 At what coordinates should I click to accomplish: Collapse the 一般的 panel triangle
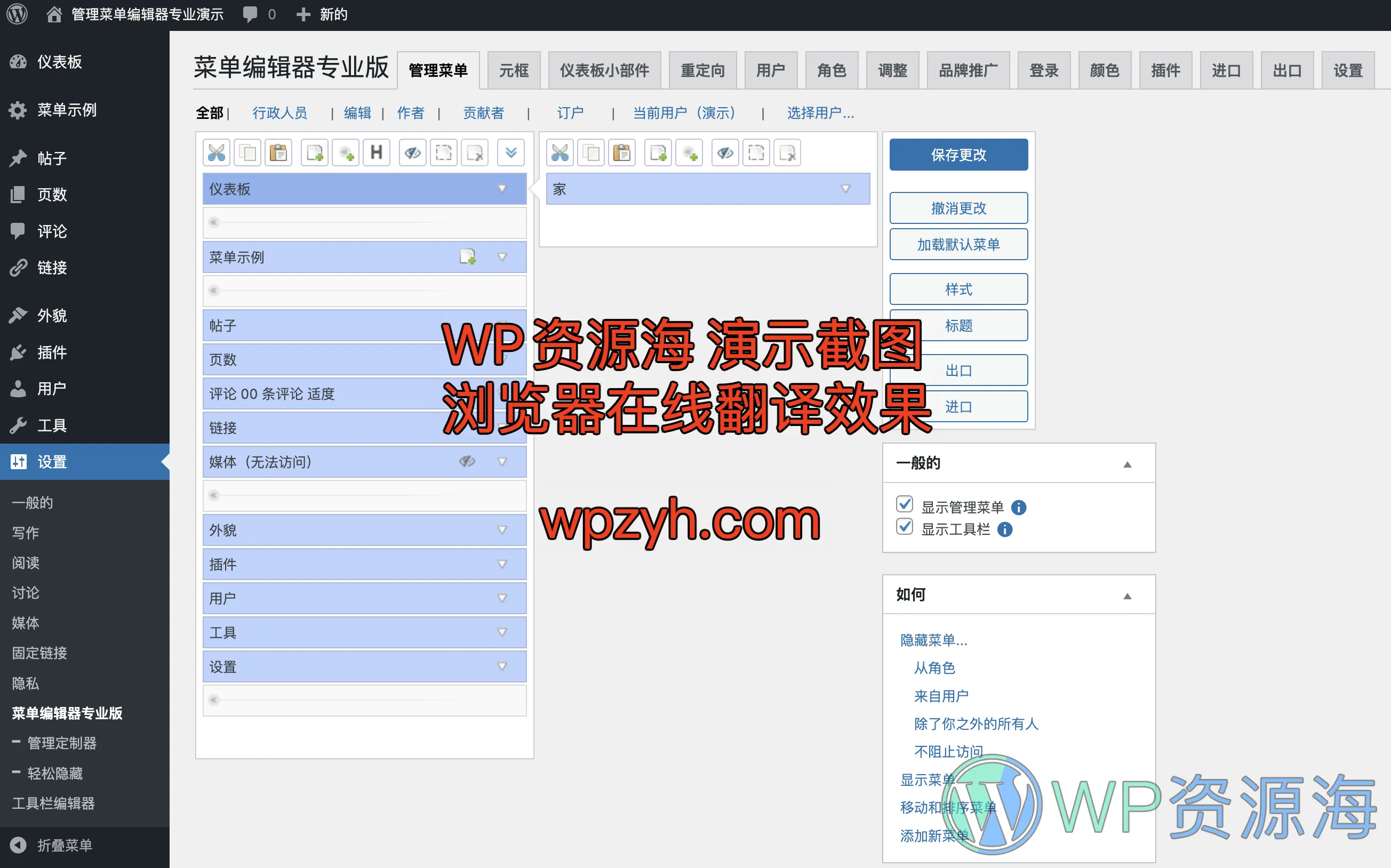[1127, 464]
